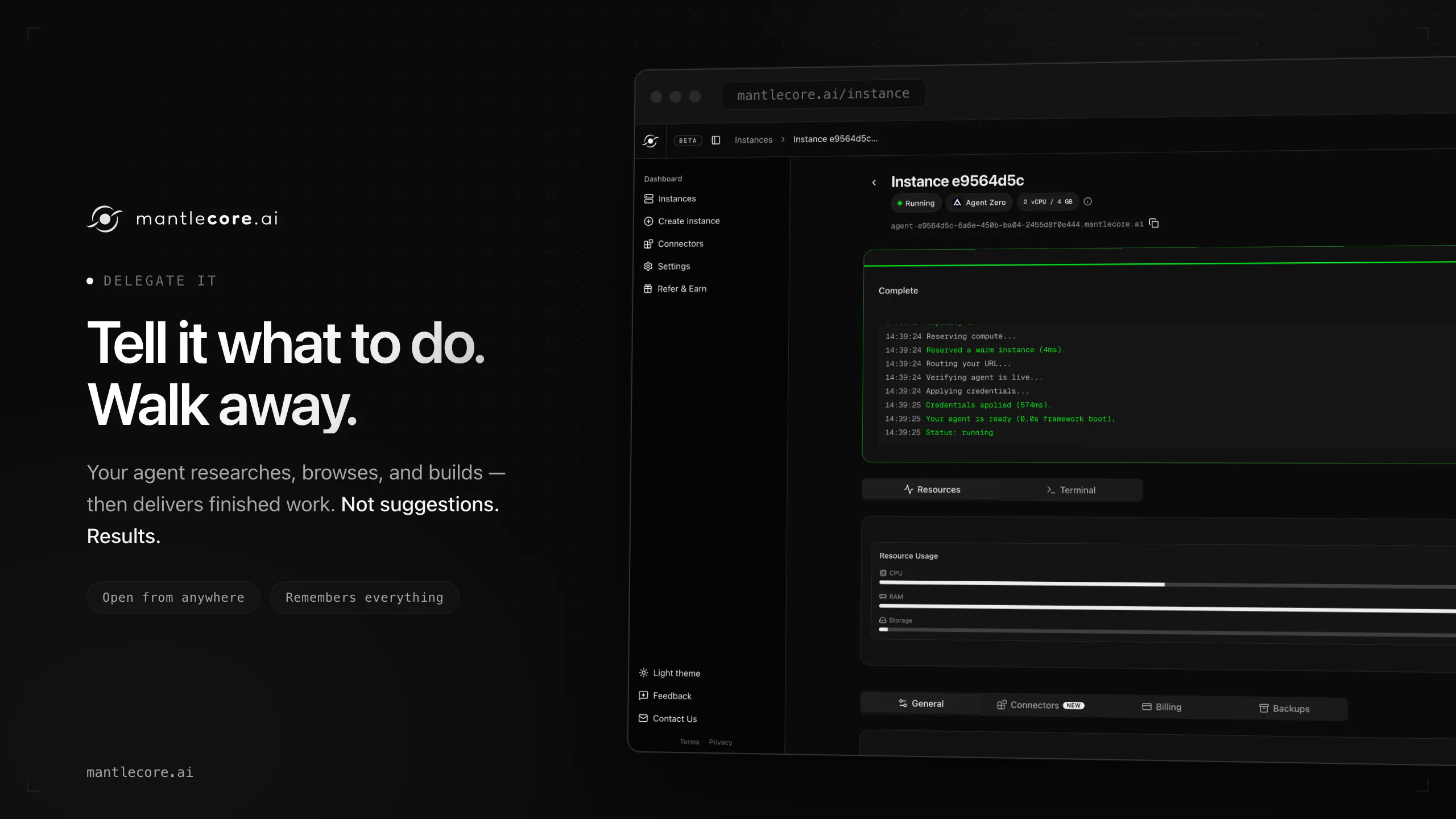The image size is (1456, 819).
Task: Click the mantlecore logo in app header
Action: (650, 140)
